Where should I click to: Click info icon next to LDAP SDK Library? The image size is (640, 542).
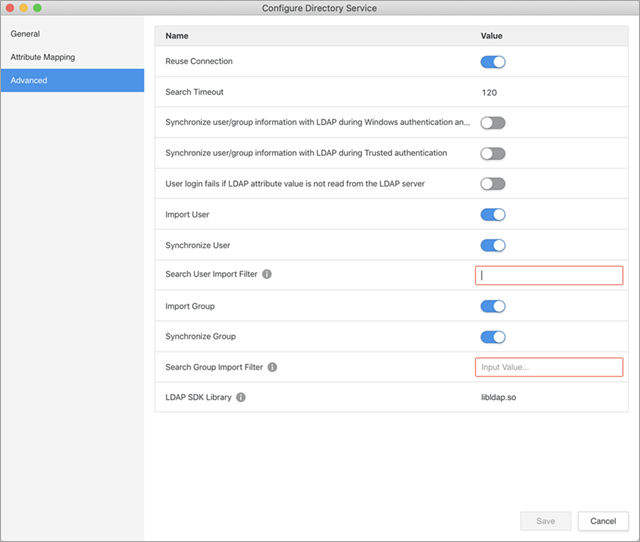(x=241, y=397)
